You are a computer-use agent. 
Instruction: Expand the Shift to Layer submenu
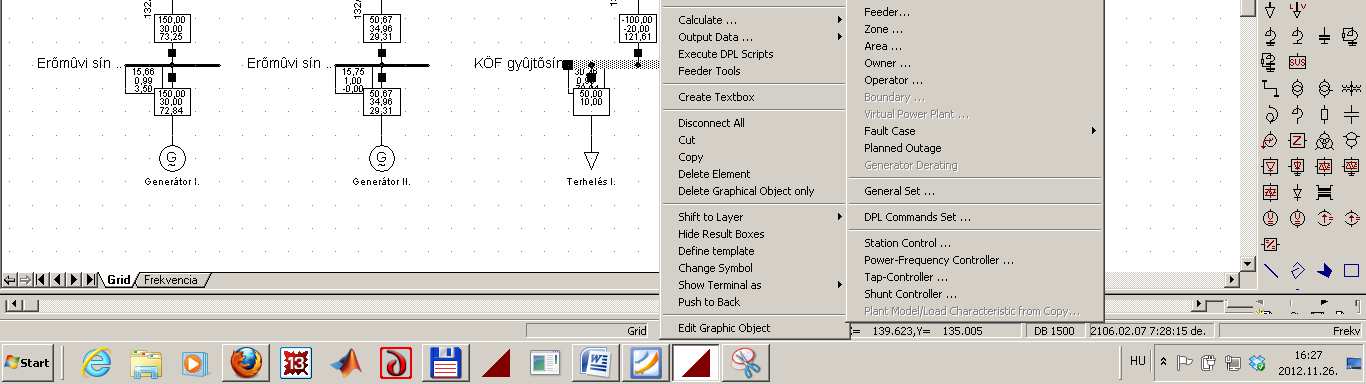755,217
